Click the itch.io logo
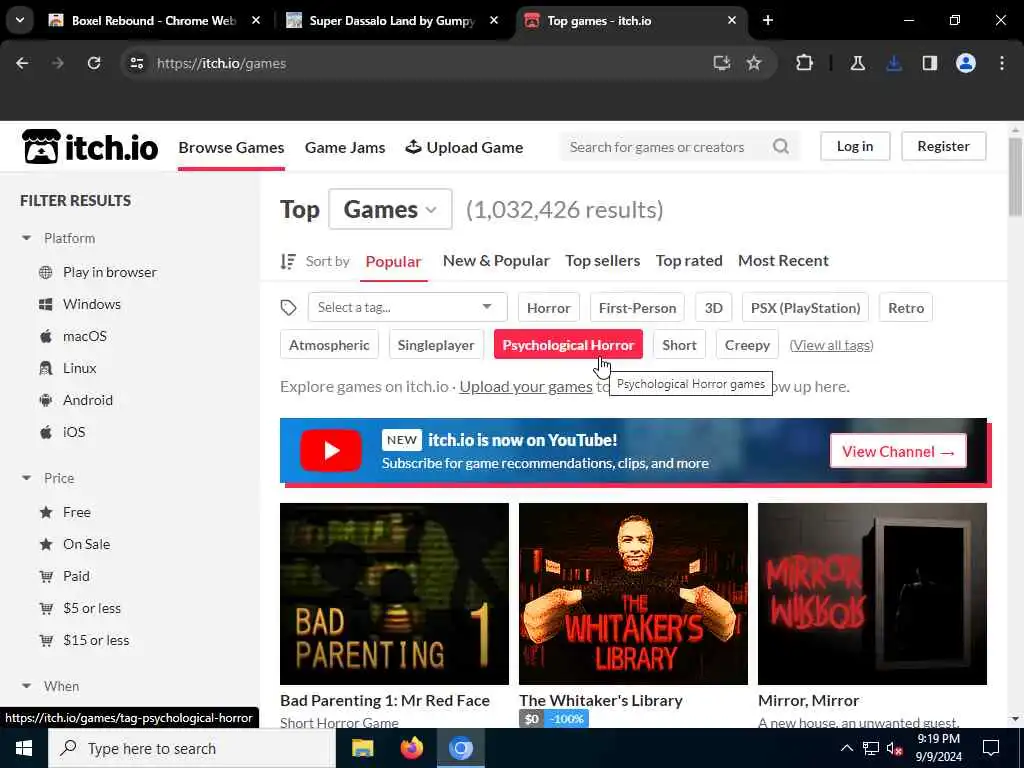The width and height of the screenshot is (1024, 768). tap(90, 147)
